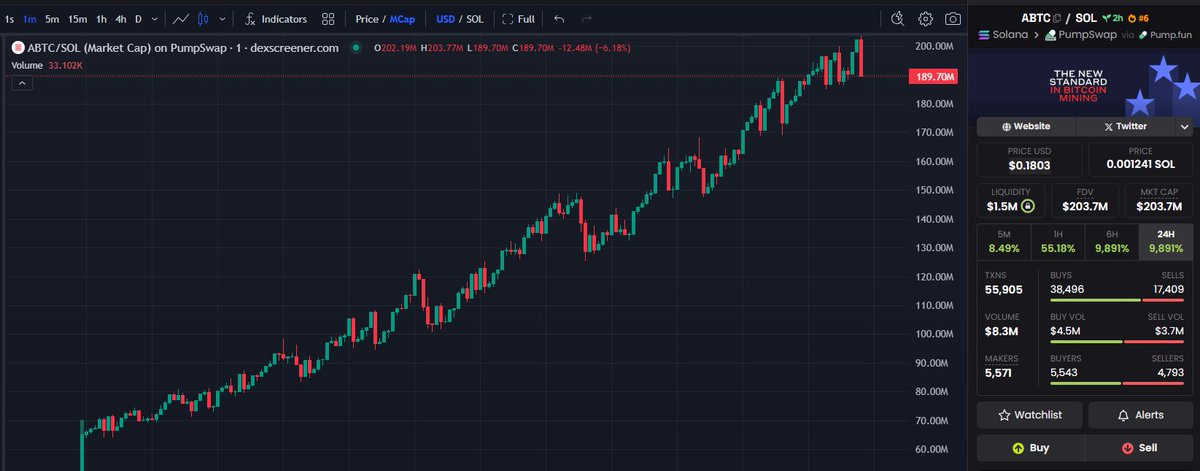The image size is (1200, 471).
Task: Select the 1s timeframe
Action: click(10, 19)
